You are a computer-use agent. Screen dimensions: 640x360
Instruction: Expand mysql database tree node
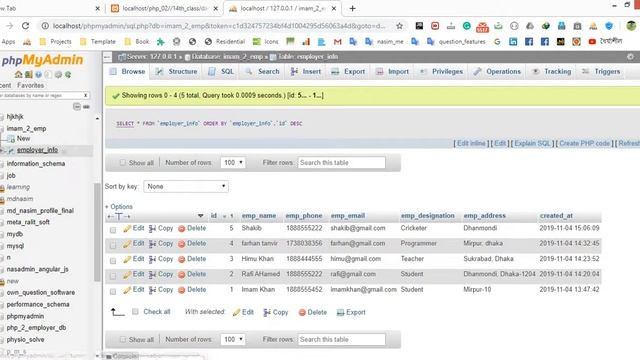coord(2,246)
